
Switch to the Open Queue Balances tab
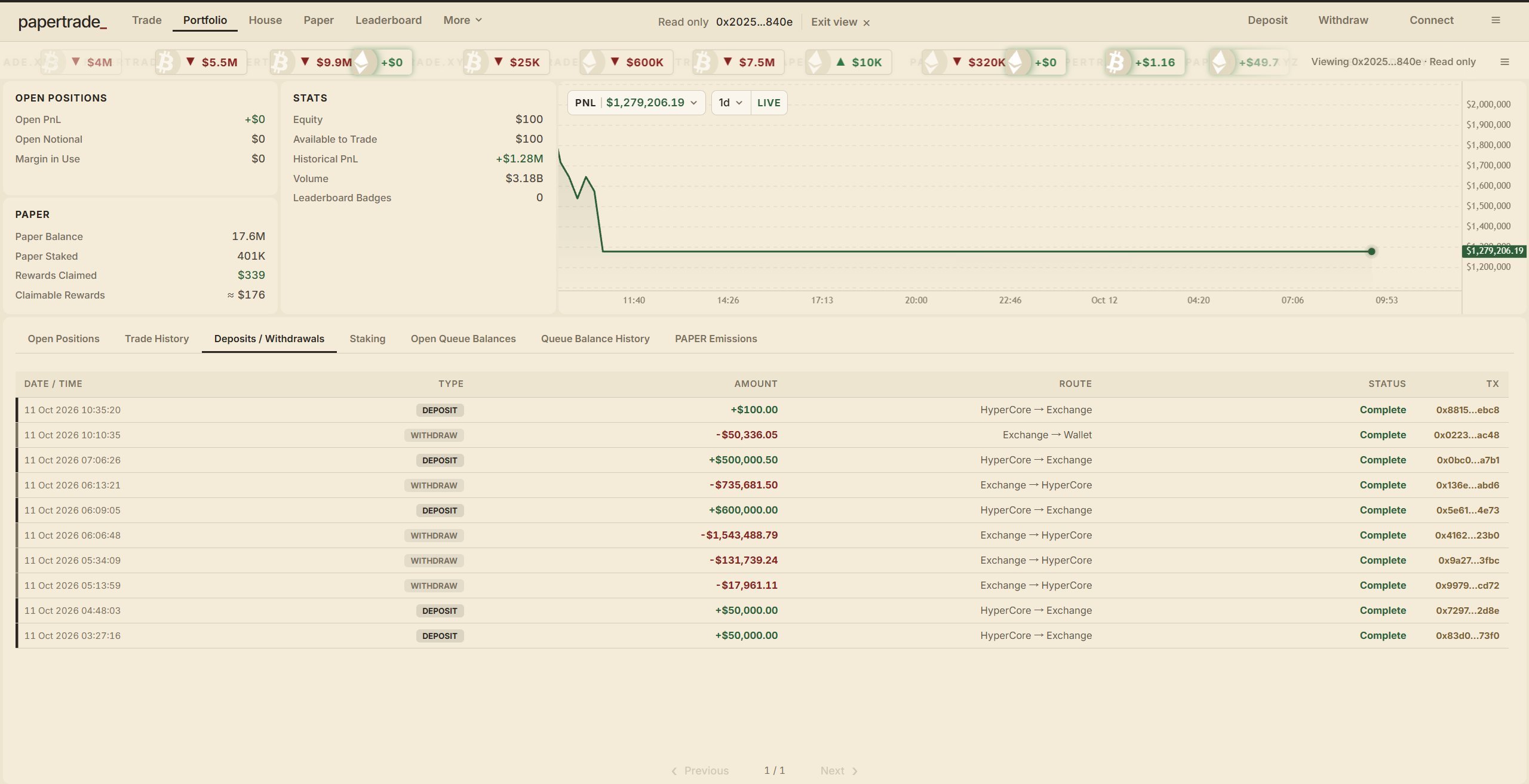(x=463, y=339)
